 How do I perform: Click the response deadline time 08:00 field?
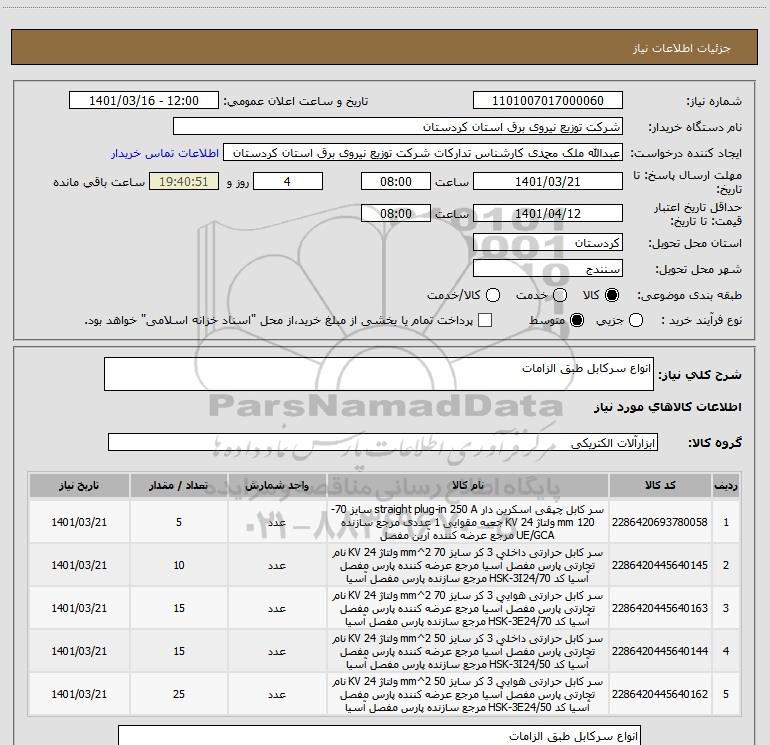point(396,181)
